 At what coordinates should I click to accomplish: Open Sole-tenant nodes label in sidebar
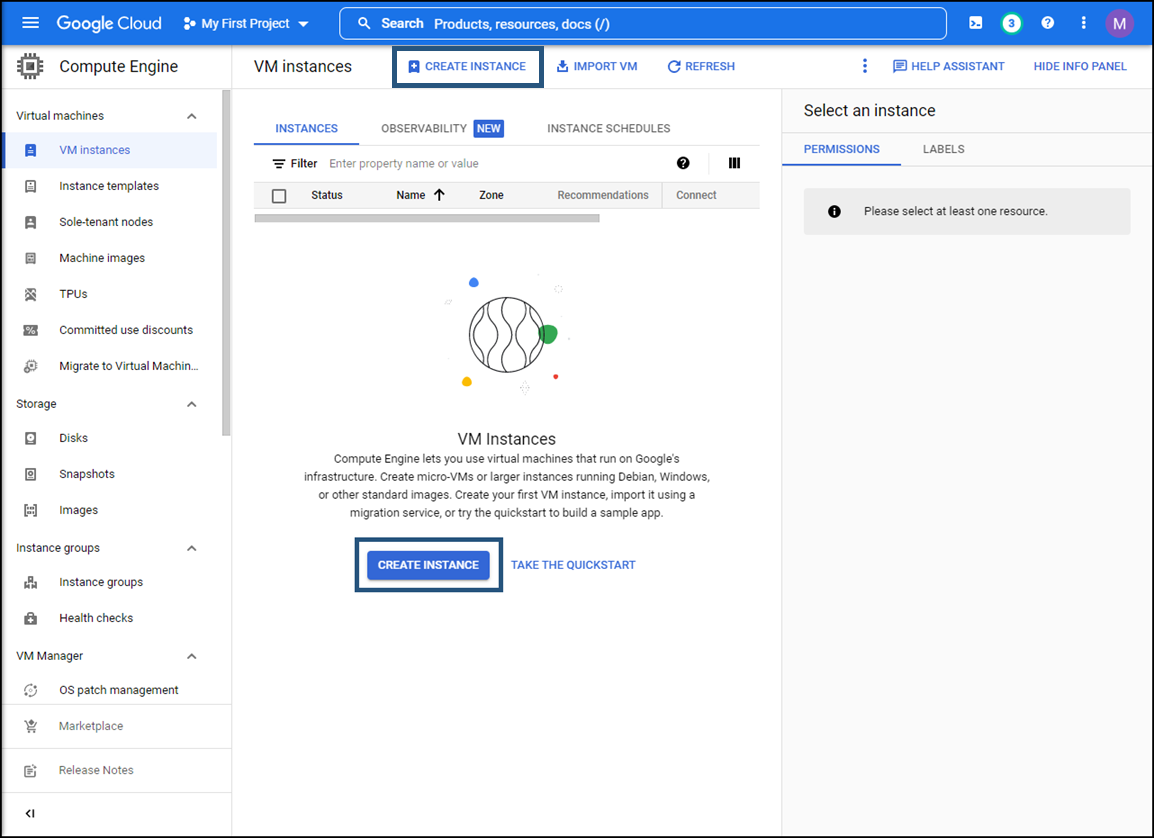tap(106, 222)
